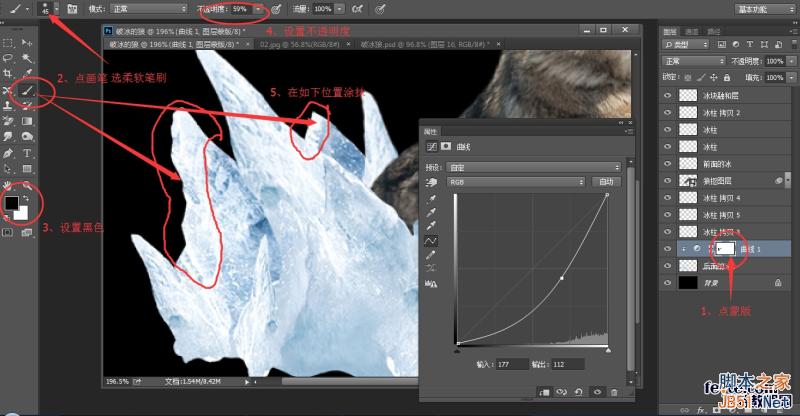
Task: Delete the Curves adjustment with trash icon
Action: point(614,392)
